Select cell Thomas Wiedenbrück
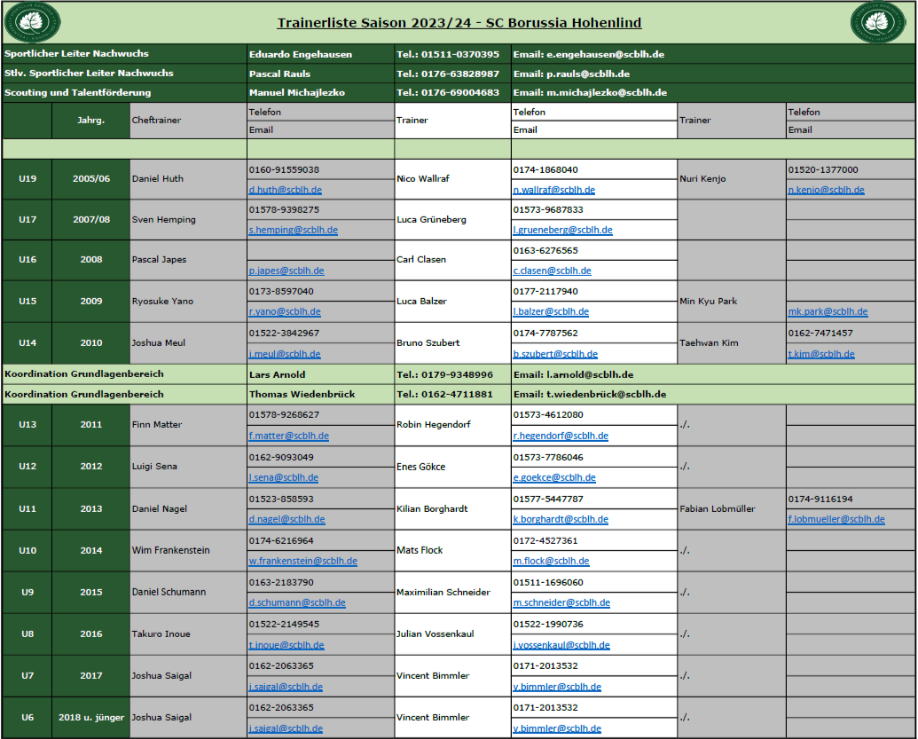Screen dimensions: 918x739 [x=321, y=394]
